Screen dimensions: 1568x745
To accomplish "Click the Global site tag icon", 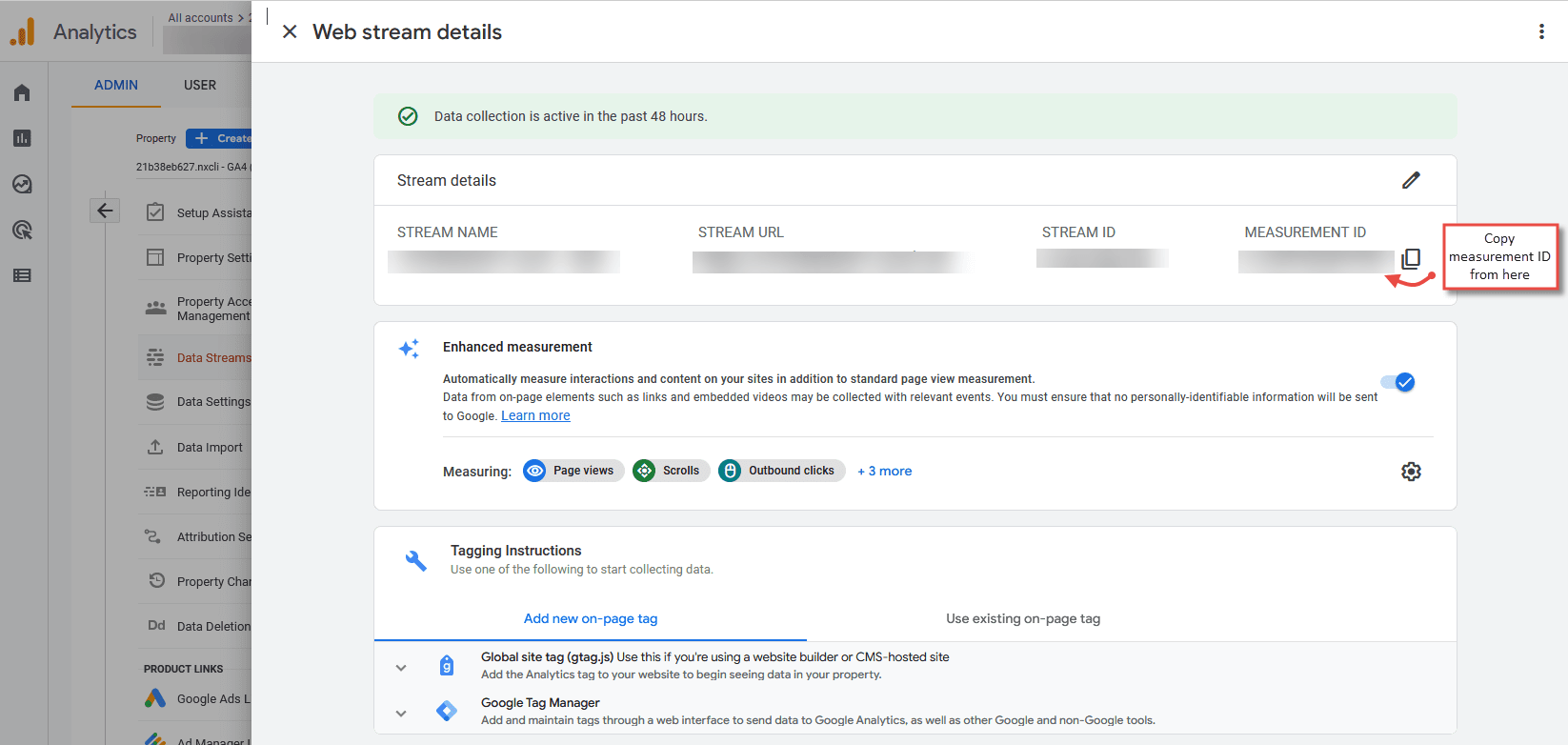I will (x=447, y=665).
